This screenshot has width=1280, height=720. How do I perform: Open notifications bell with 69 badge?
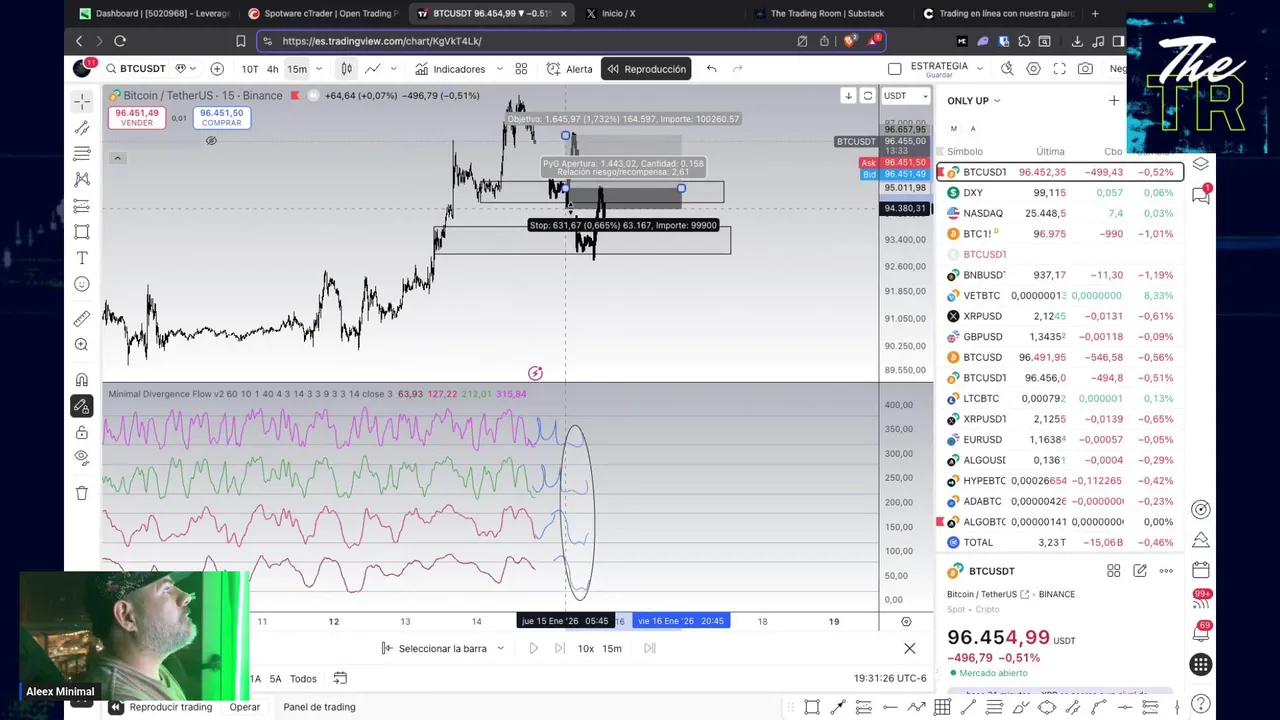coord(1201,632)
